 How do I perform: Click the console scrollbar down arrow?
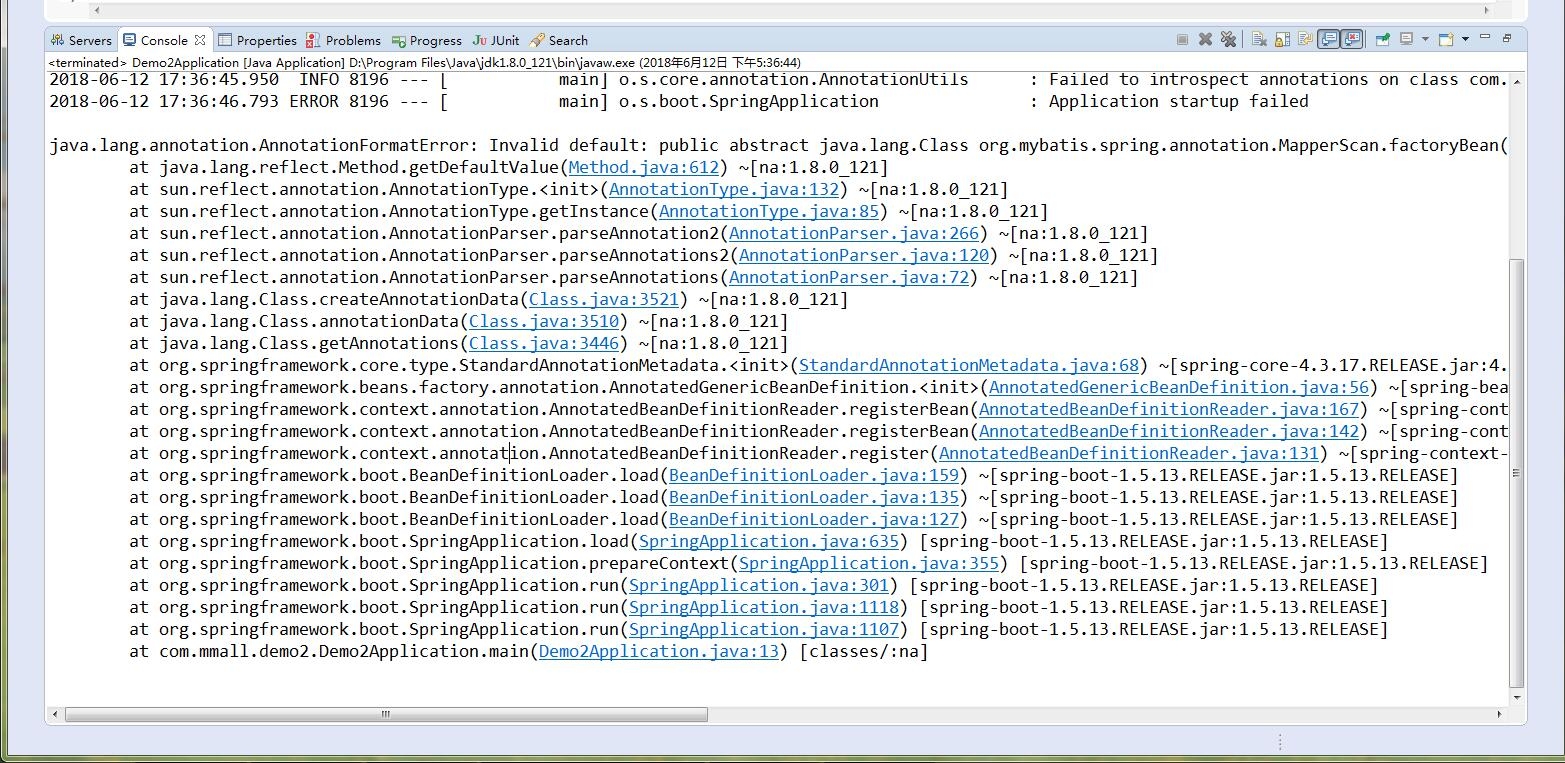(1517, 697)
